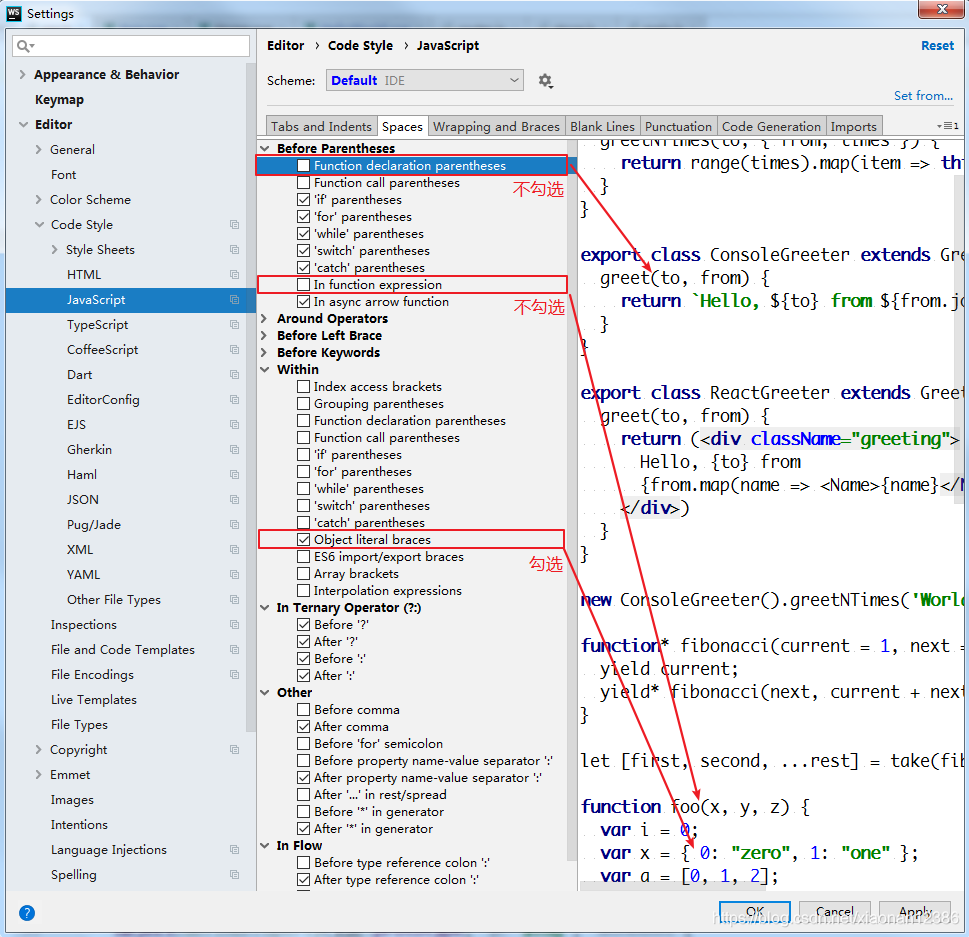The height and width of the screenshot is (937, 969).
Task: Toggle Function declaration parentheses under Before Parentheses
Action: click(x=303, y=166)
